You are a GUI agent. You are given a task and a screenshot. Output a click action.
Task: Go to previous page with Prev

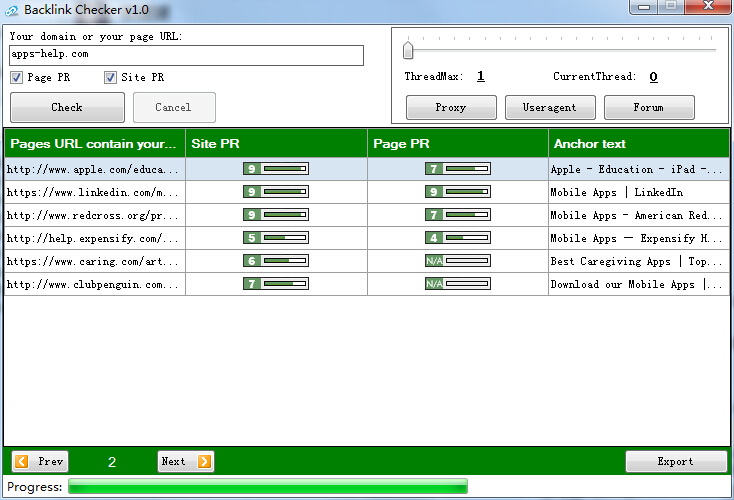tap(41, 461)
